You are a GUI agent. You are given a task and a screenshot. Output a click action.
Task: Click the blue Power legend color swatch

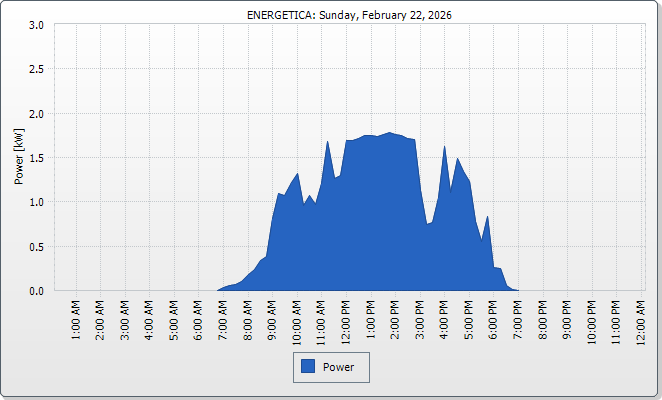coord(308,367)
